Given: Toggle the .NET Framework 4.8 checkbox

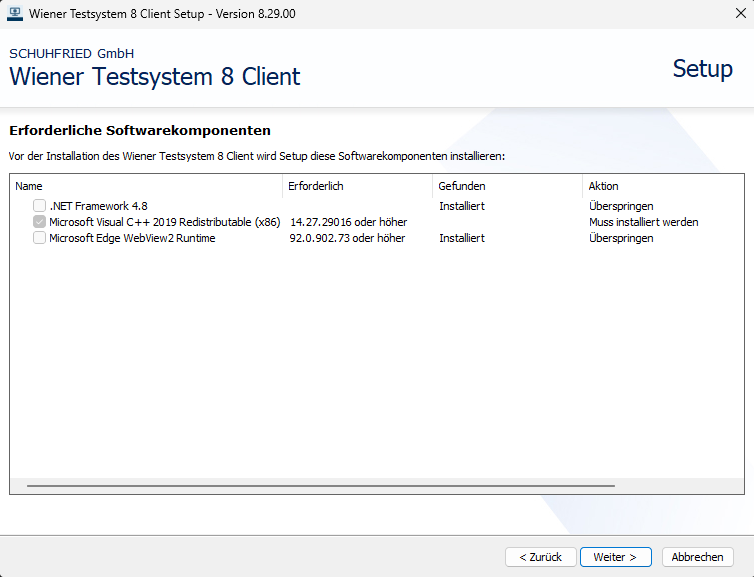Looking at the screenshot, I should click(x=39, y=206).
